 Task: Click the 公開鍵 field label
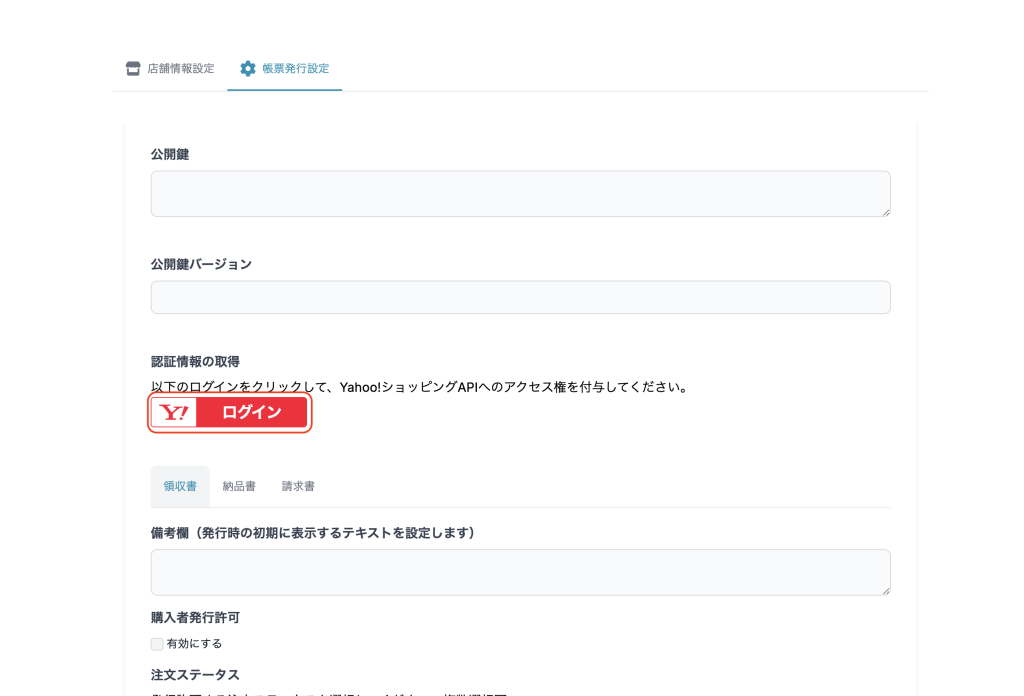170,155
